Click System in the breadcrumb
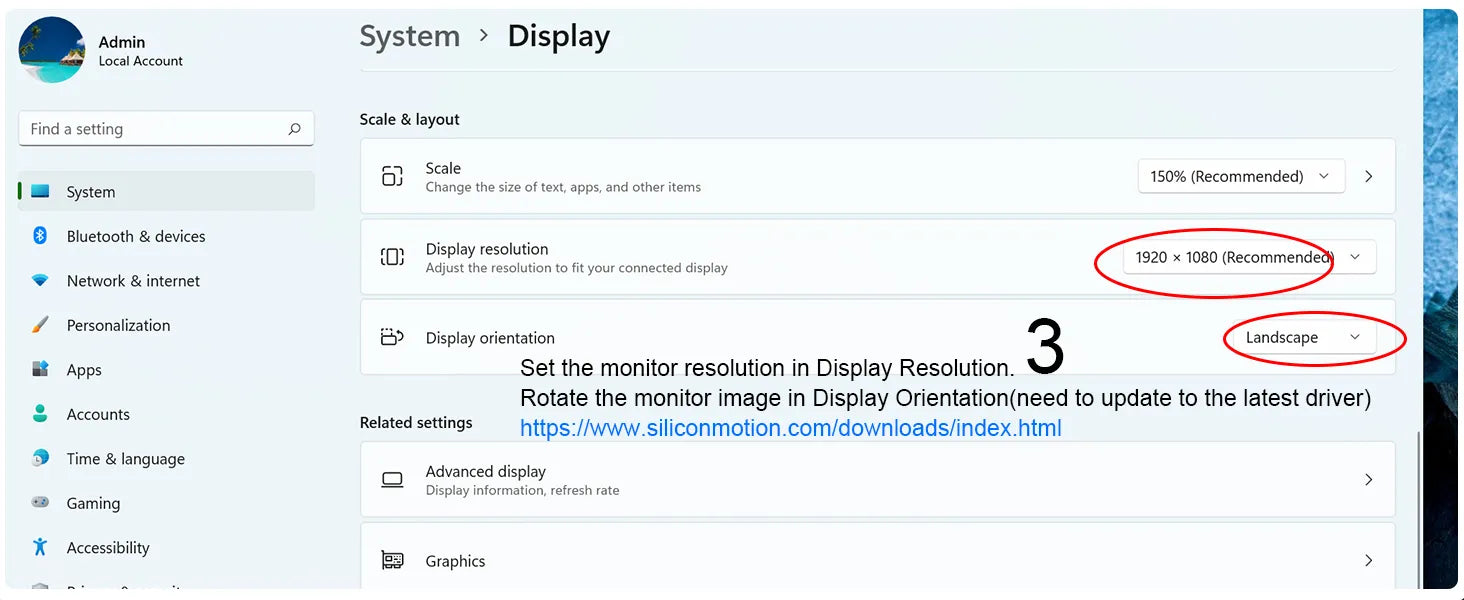1464x600 pixels. (409, 36)
